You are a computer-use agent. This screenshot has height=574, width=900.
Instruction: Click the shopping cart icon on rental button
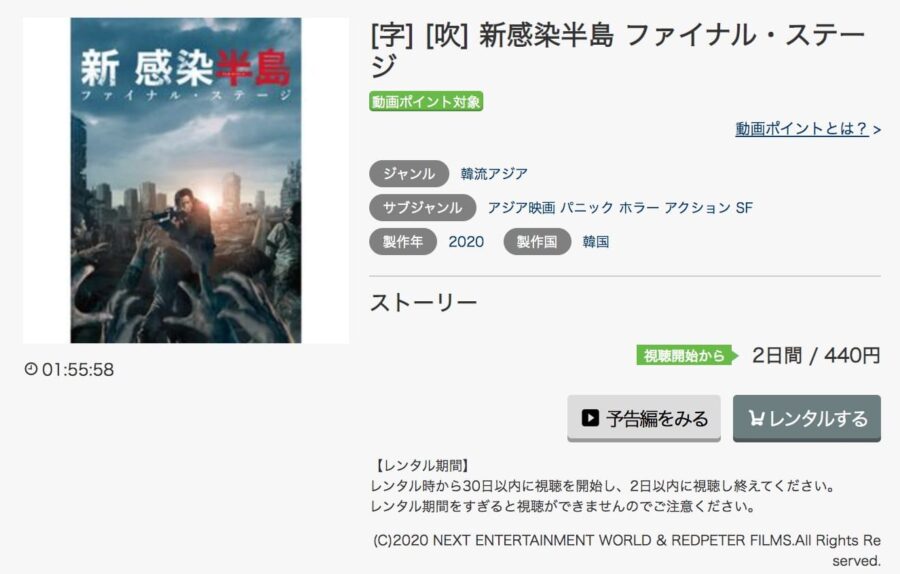point(757,418)
